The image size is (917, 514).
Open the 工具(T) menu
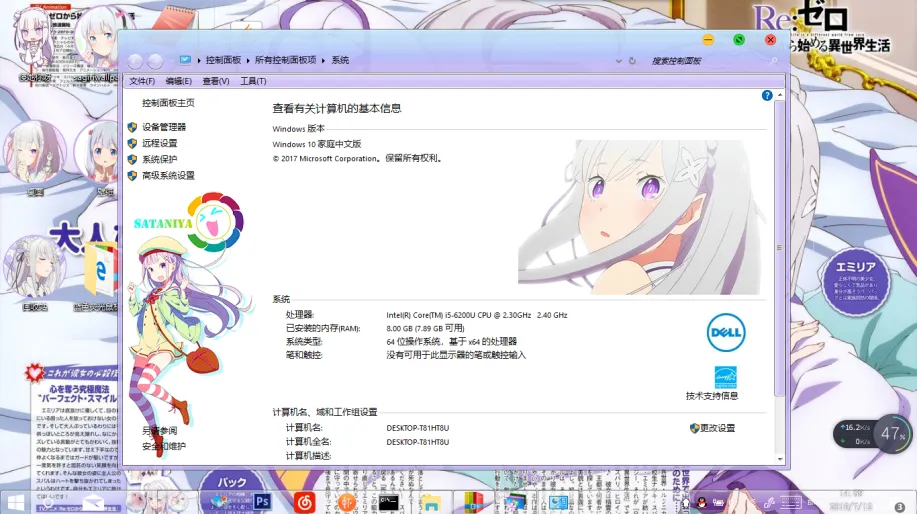pyautogui.click(x=253, y=81)
